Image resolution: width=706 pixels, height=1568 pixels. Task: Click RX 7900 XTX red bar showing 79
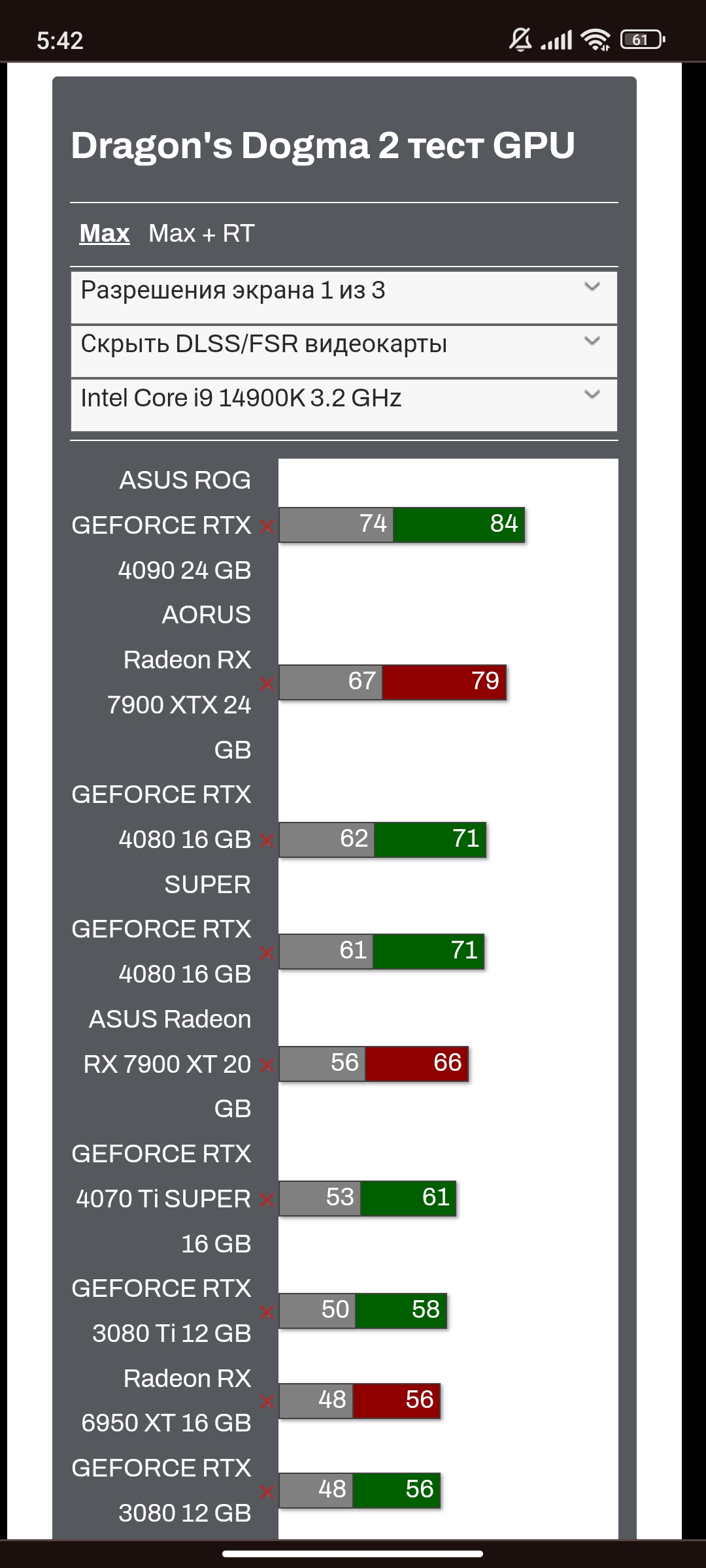pos(445,682)
